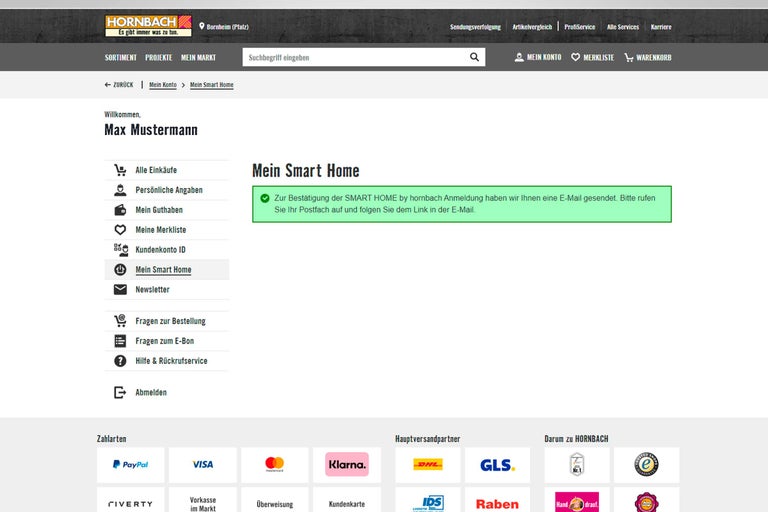768x512 pixels.
Task: Open the Sortiment menu
Action: pyautogui.click(x=120, y=58)
